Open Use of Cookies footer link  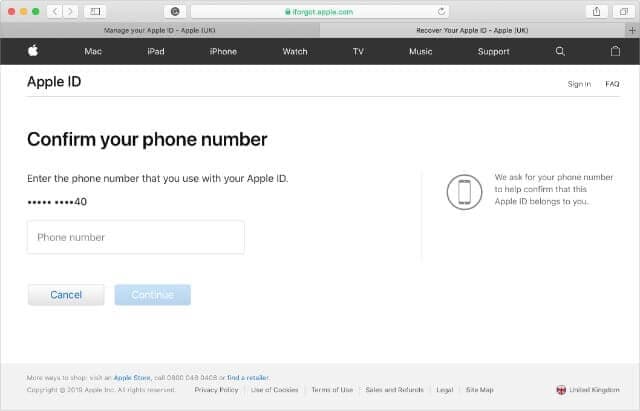[x=275, y=390]
